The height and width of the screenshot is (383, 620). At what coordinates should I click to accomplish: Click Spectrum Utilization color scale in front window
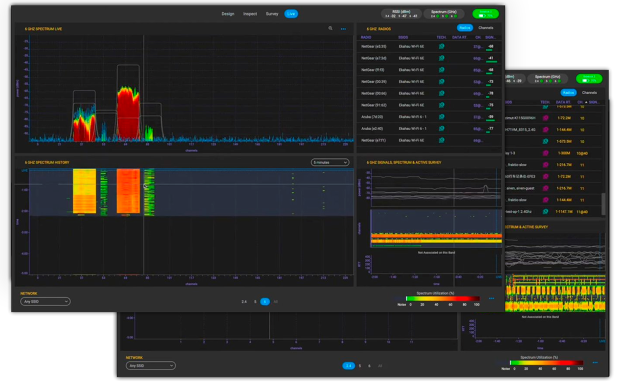coord(442,299)
